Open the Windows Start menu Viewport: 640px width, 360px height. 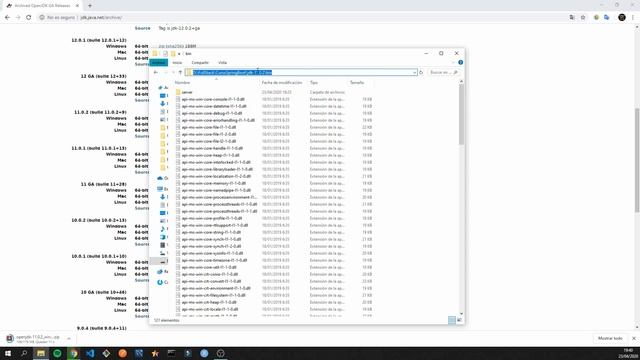pos(8,353)
